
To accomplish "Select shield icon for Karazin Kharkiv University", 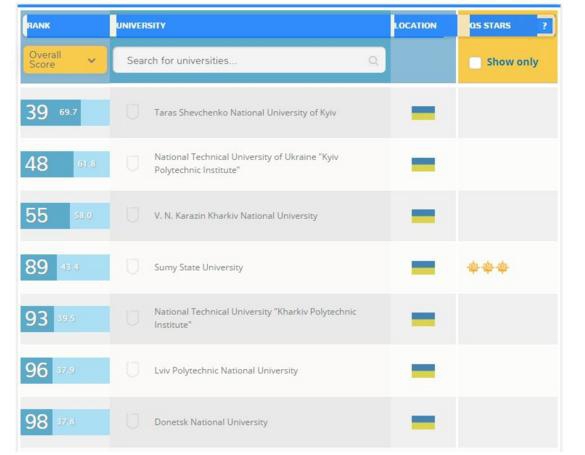I will [x=132, y=215].
